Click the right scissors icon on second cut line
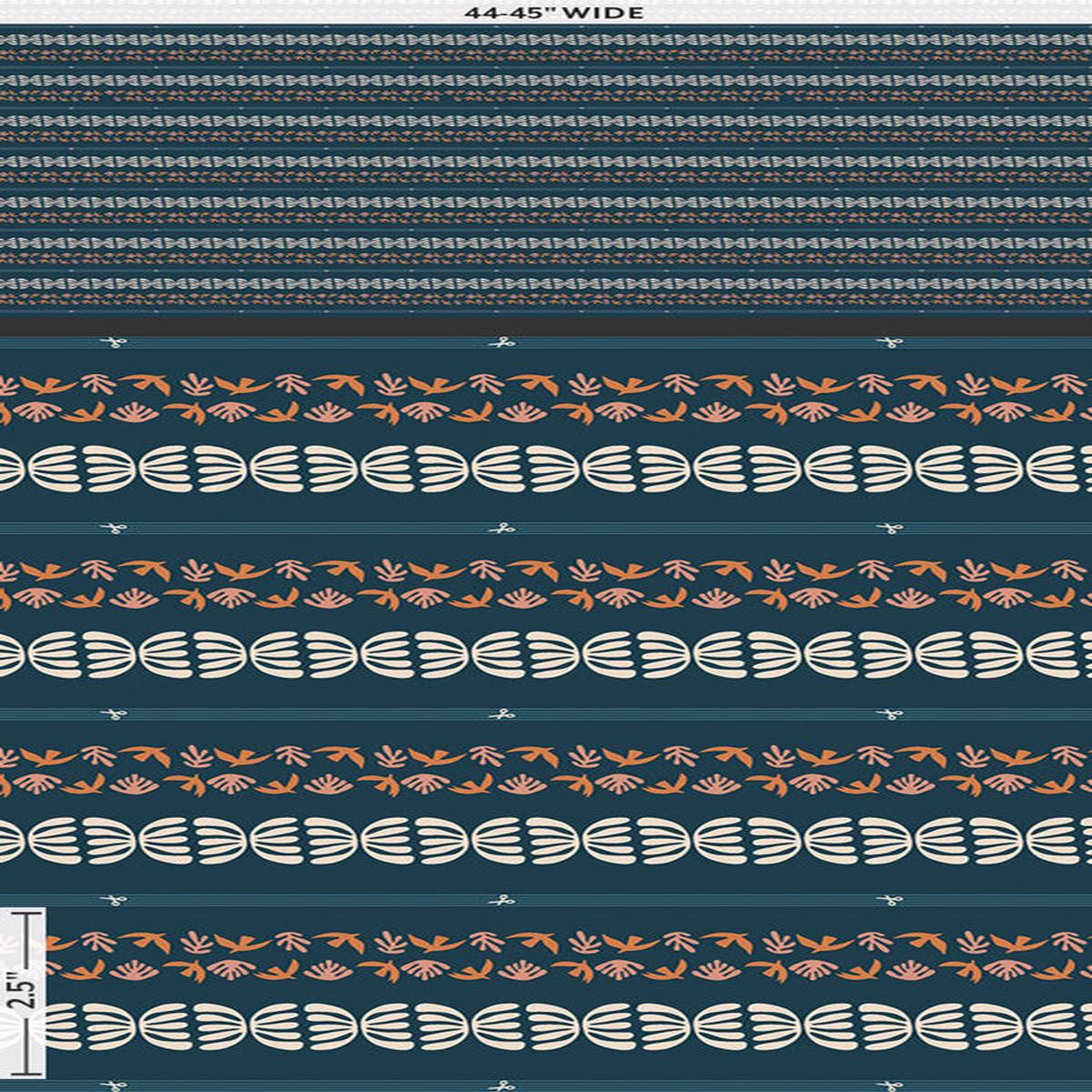The width and height of the screenshot is (1092, 1092). click(887, 528)
